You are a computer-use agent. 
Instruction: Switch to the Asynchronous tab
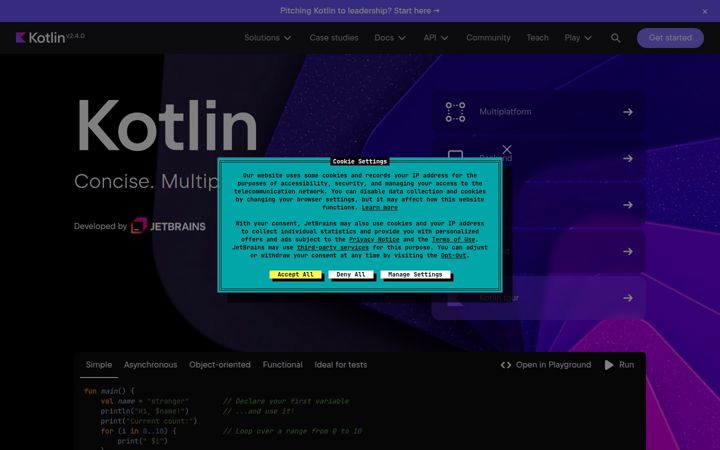pos(150,365)
